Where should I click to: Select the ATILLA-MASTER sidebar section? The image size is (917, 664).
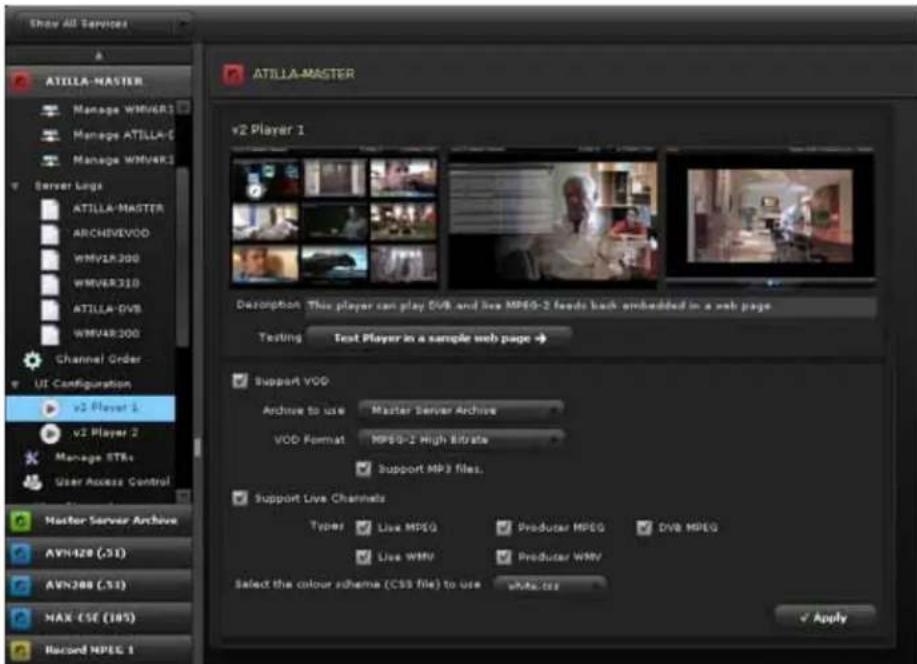tap(98, 81)
